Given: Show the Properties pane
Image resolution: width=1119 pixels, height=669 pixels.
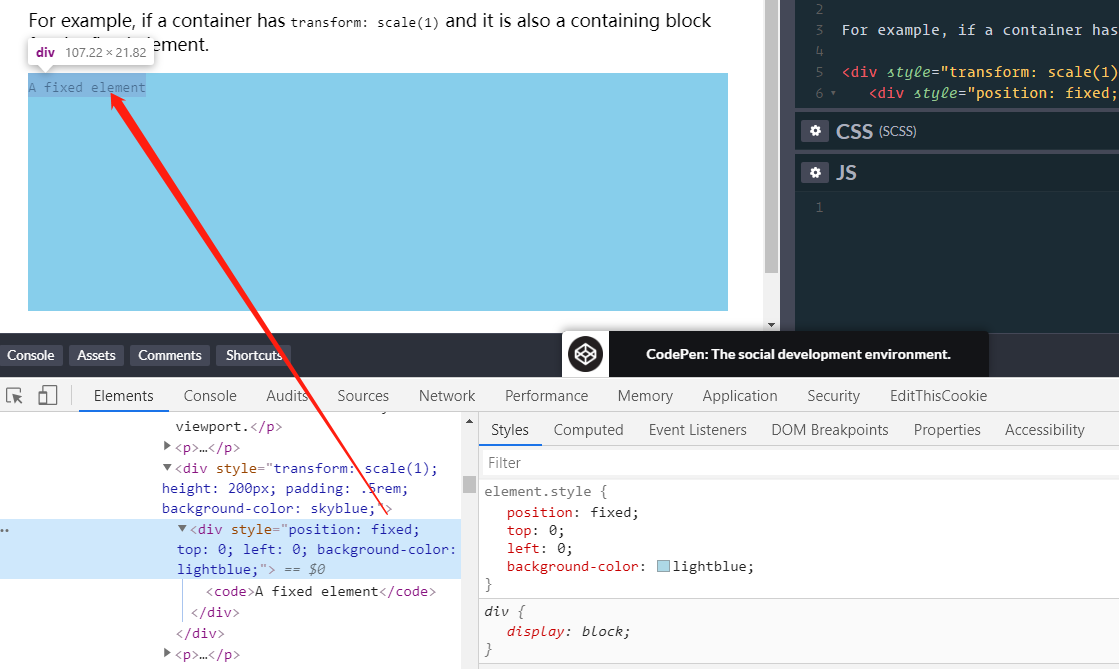Looking at the screenshot, I should click(x=947, y=430).
